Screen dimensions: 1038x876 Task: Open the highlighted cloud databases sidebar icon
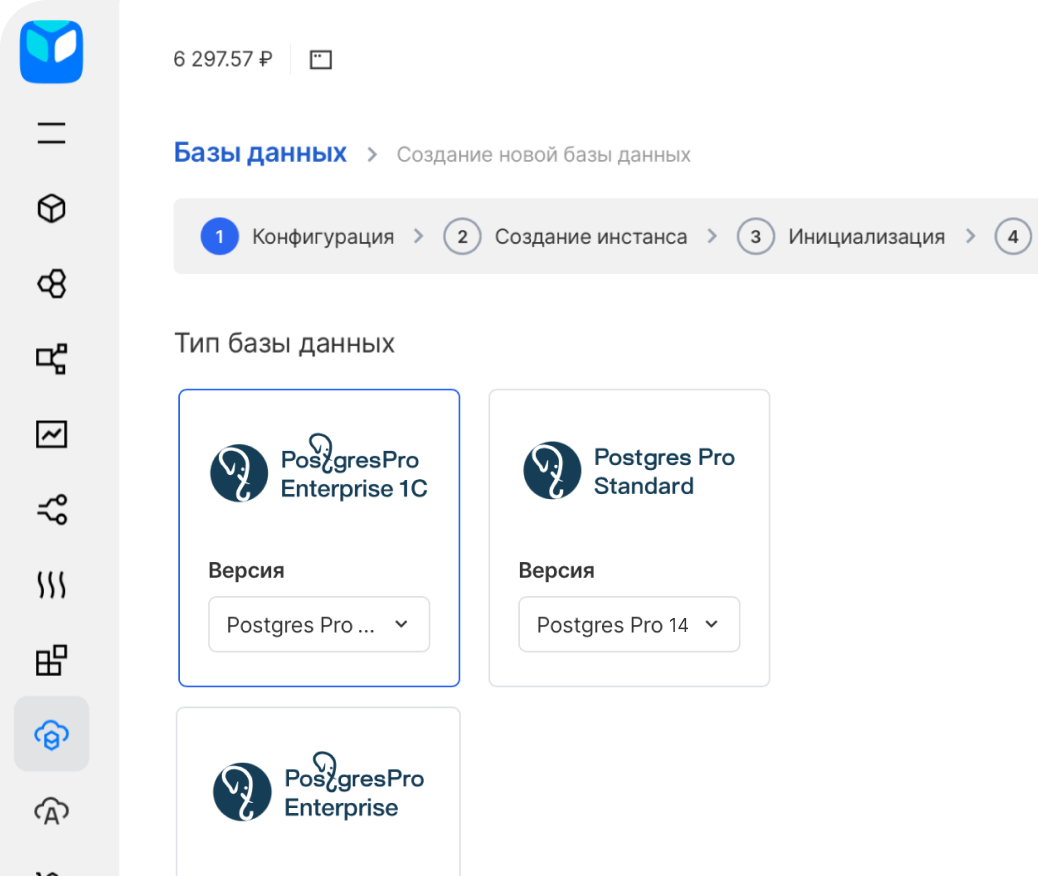52,734
